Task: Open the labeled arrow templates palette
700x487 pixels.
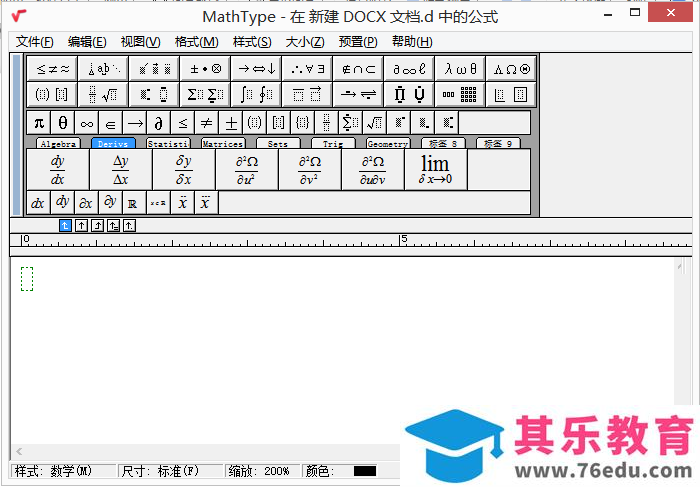Action: point(358,94)
